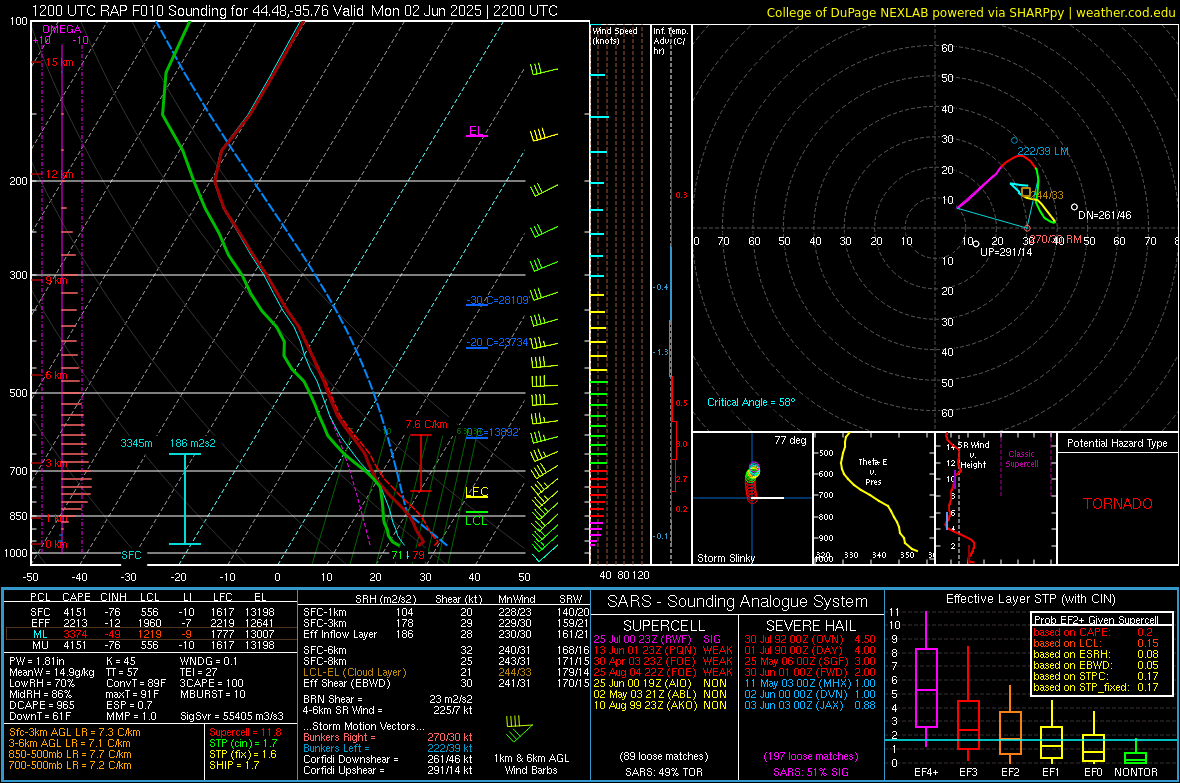Click the "UP=291/14" hodograph label

[x=1006, y=251]
